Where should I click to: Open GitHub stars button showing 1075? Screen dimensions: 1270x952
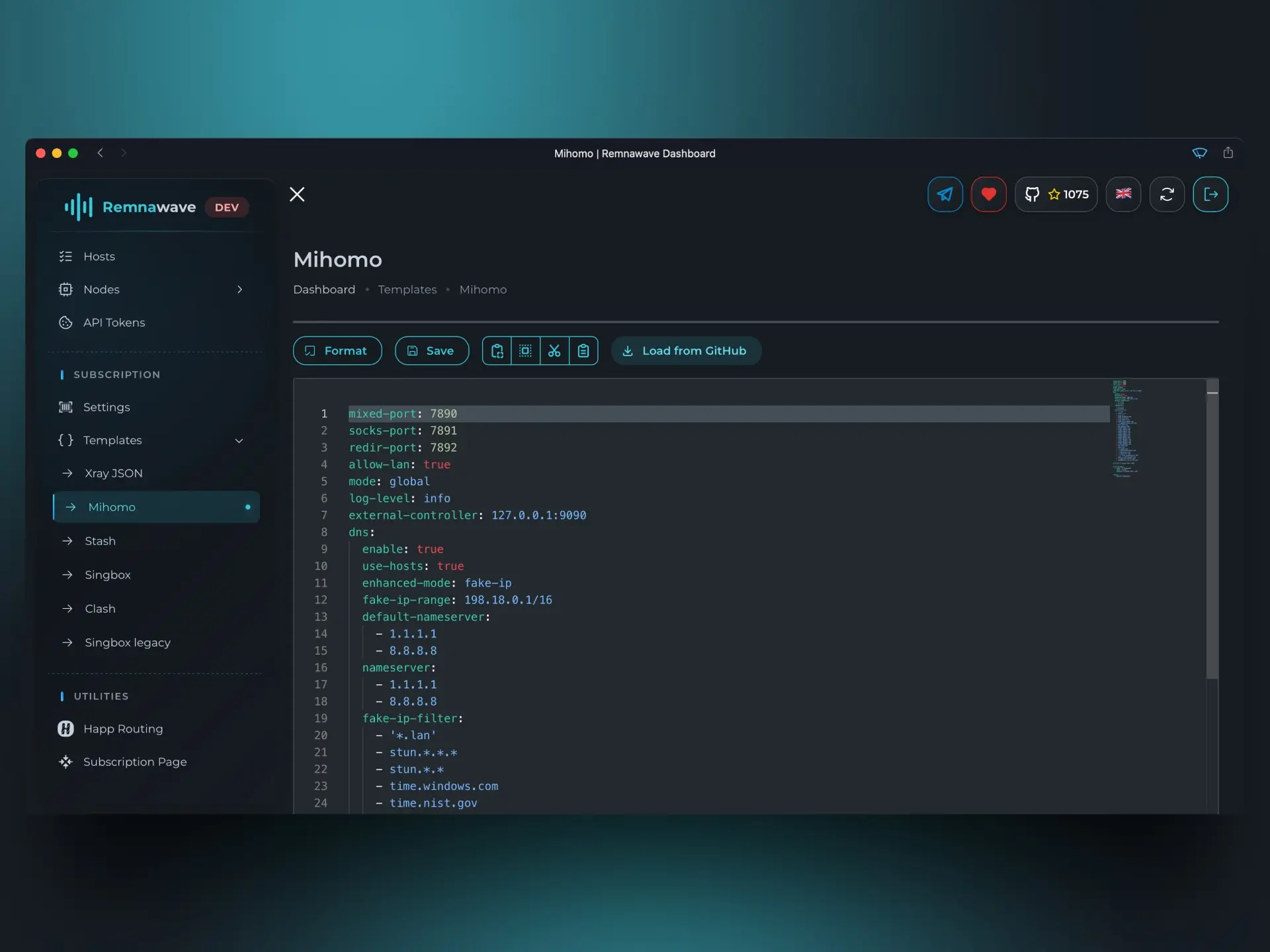pos(1056,194)
